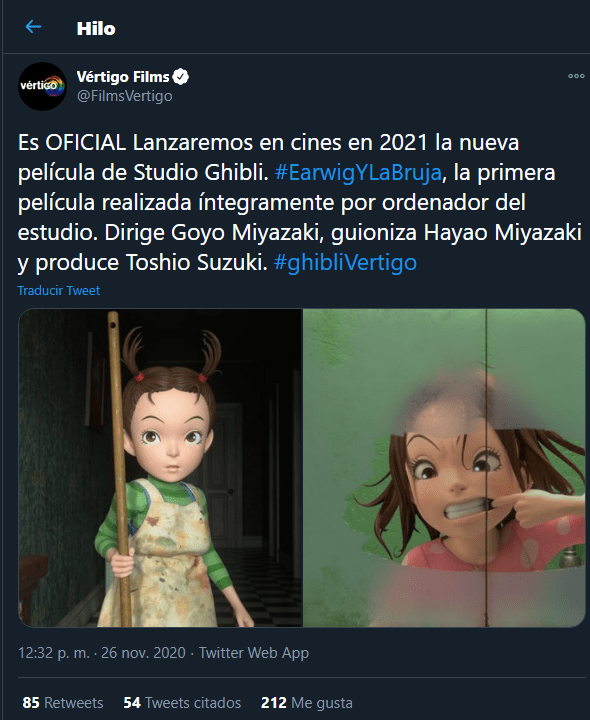Image resolution: width=590 pixels, height=720 pixels.
Task: Open the #ghibliVertigo hashtag
Action: [x=345, y=263]
